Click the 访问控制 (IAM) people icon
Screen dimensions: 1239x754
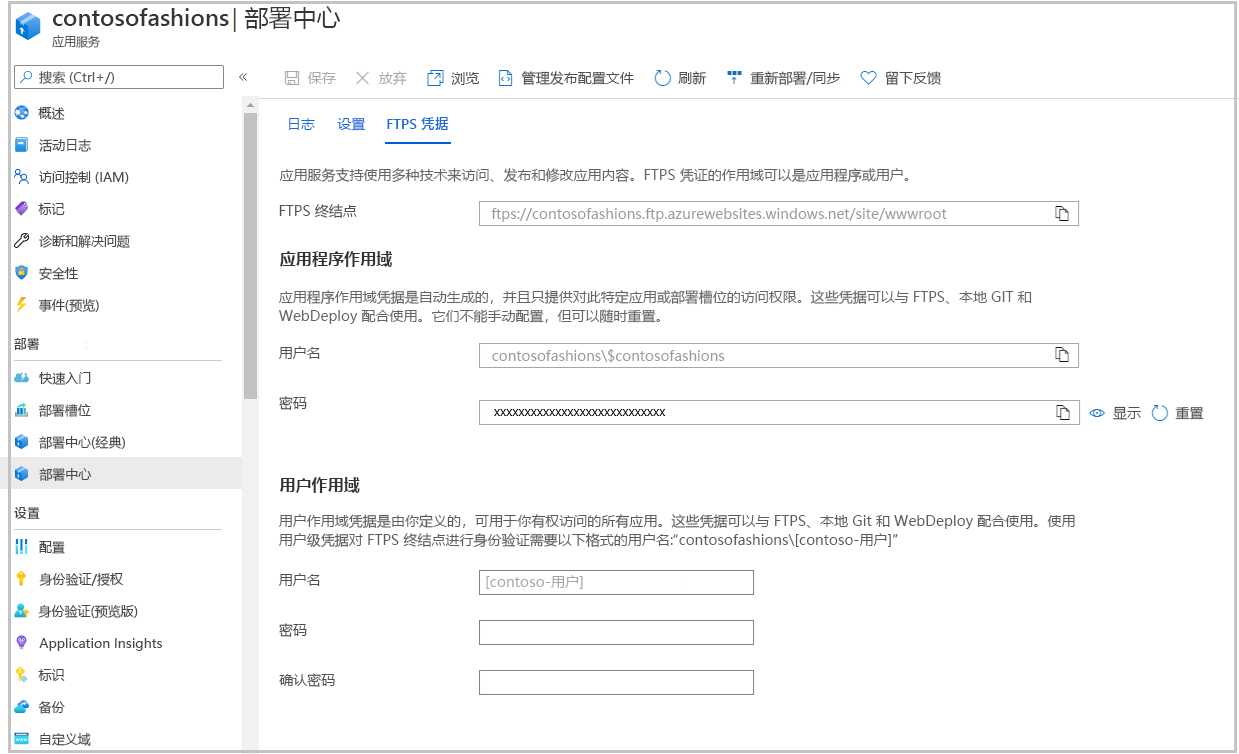pyautogui.click(x=22, y=177)
